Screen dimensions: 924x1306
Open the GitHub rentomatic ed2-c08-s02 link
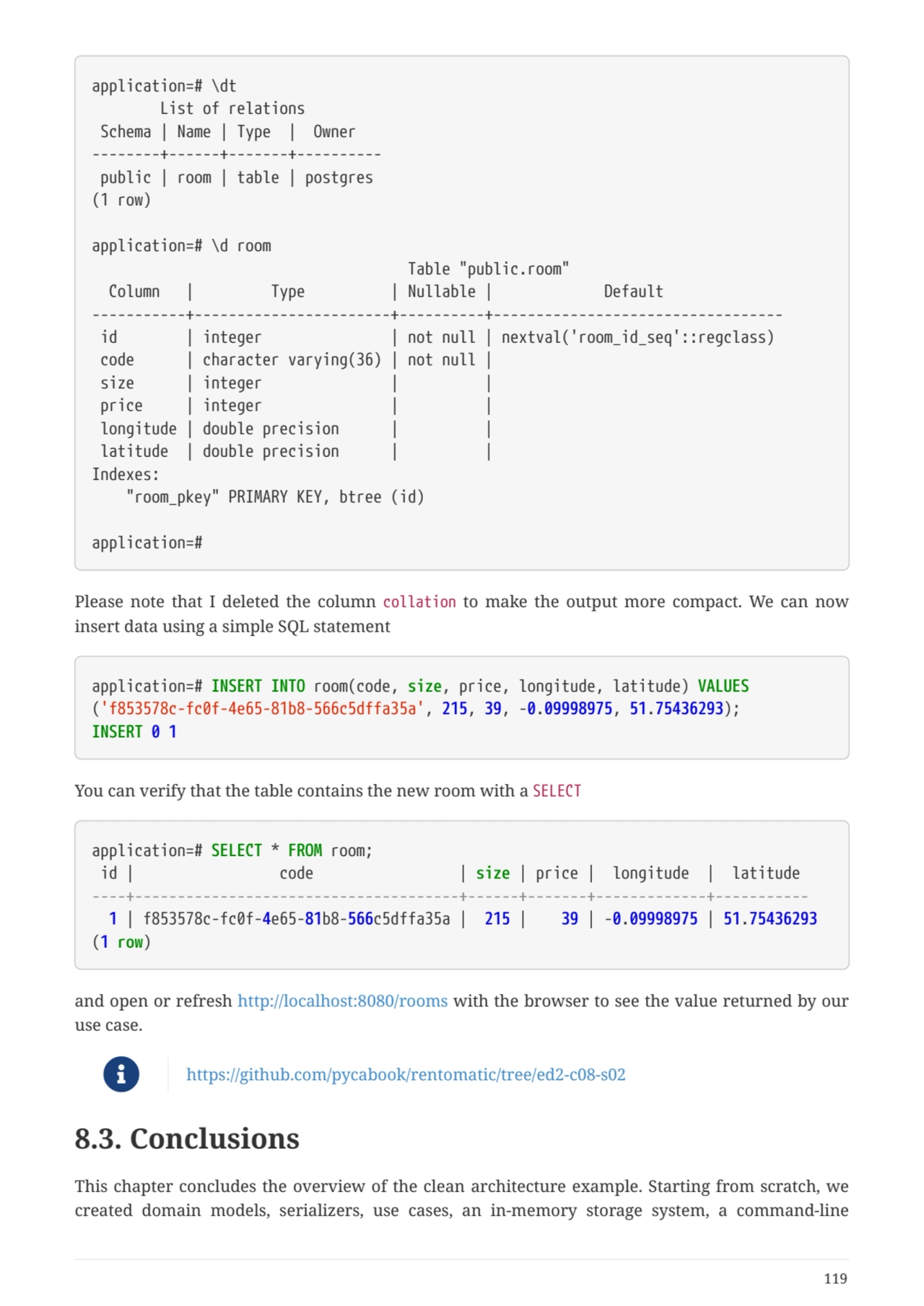point(406,1074)
